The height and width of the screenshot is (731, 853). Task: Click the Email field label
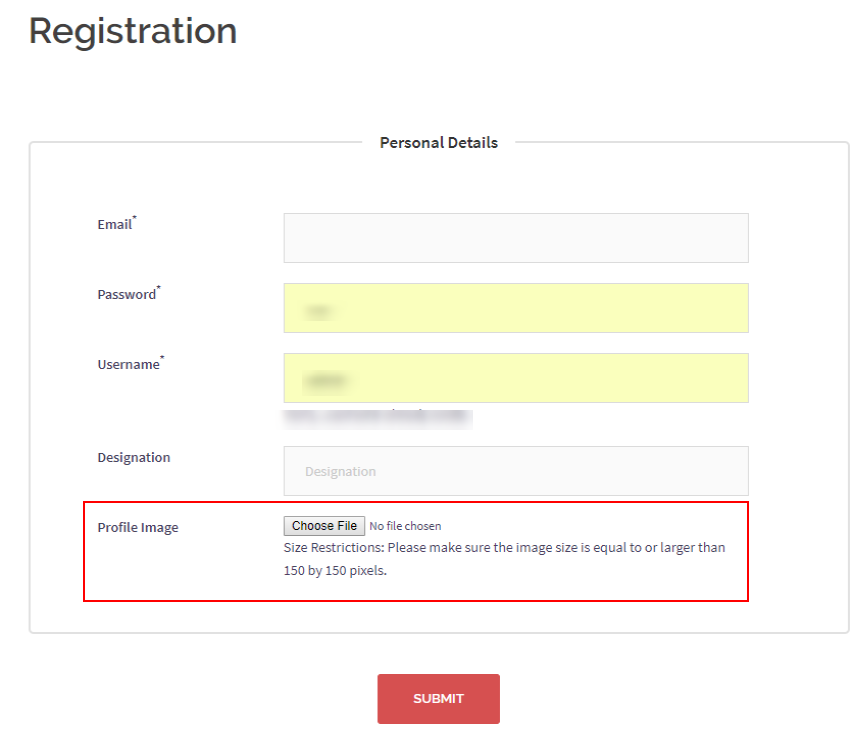point(114,225)
